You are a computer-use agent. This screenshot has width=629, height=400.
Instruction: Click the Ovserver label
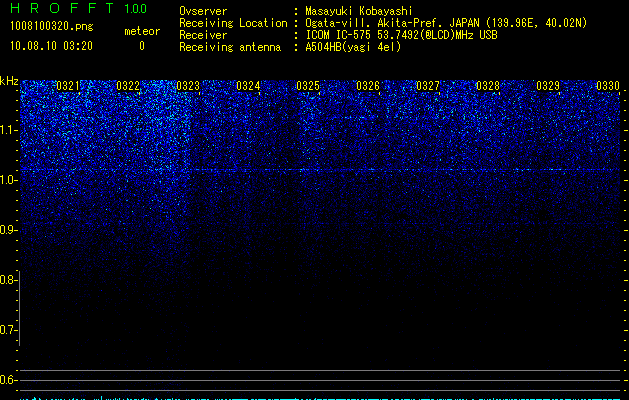[203, 12]
